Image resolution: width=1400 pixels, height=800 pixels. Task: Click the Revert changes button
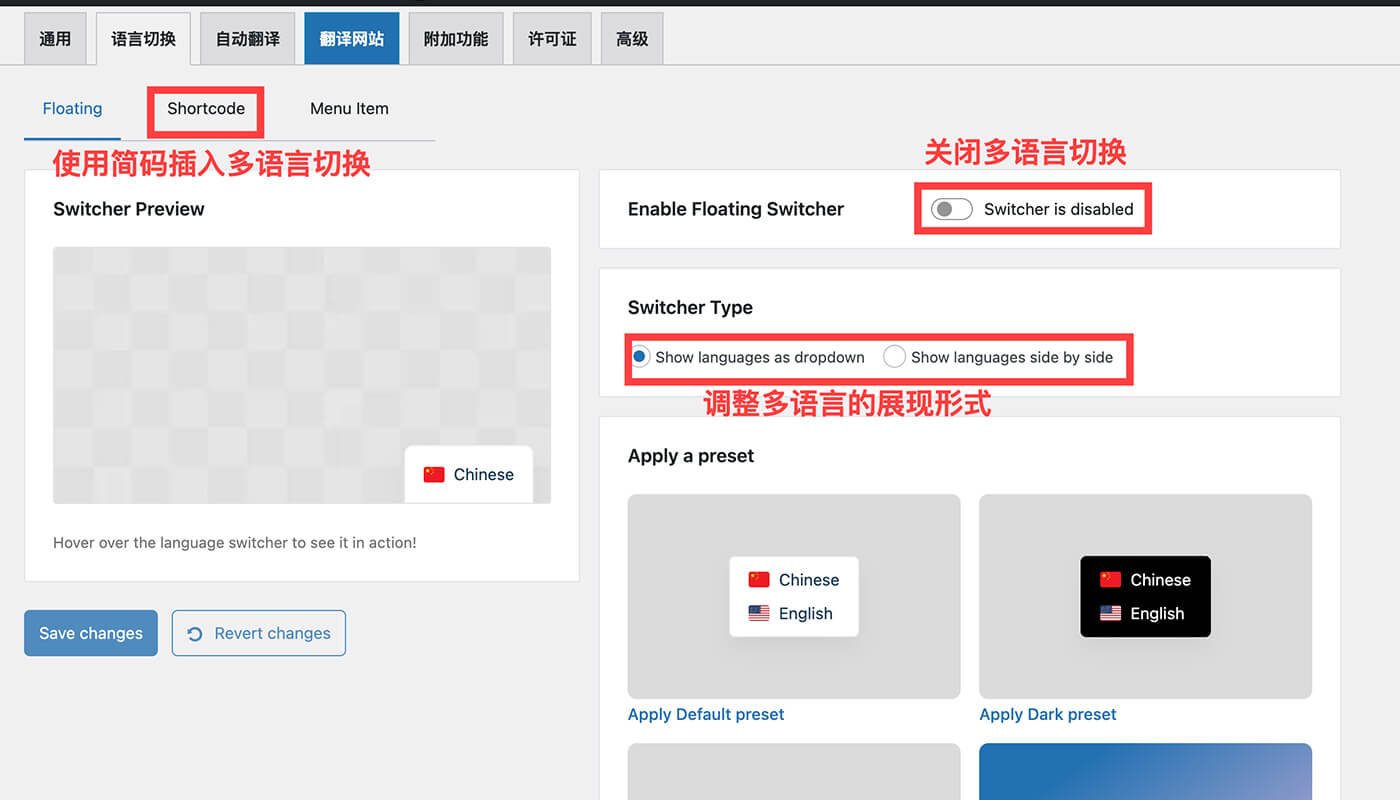point(258,633)
